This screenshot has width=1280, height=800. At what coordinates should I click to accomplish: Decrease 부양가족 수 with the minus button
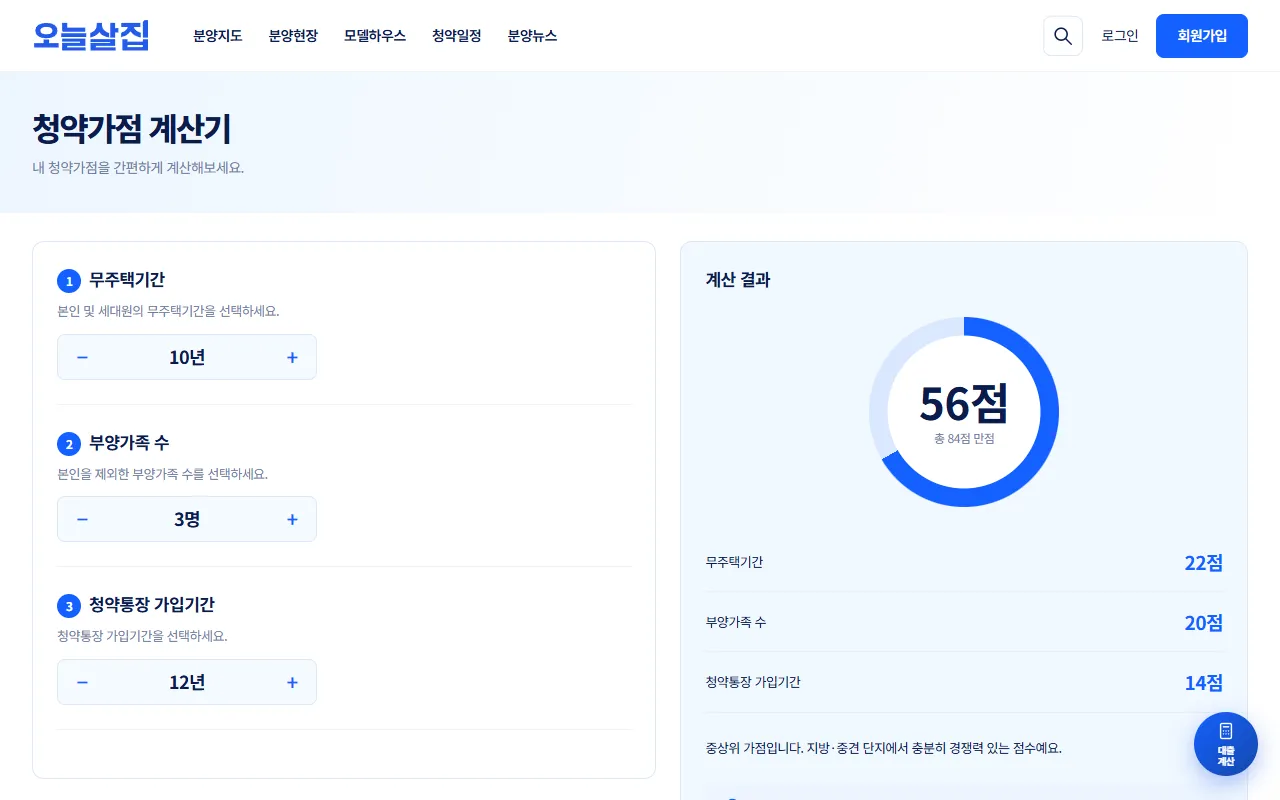pos(83,519)
